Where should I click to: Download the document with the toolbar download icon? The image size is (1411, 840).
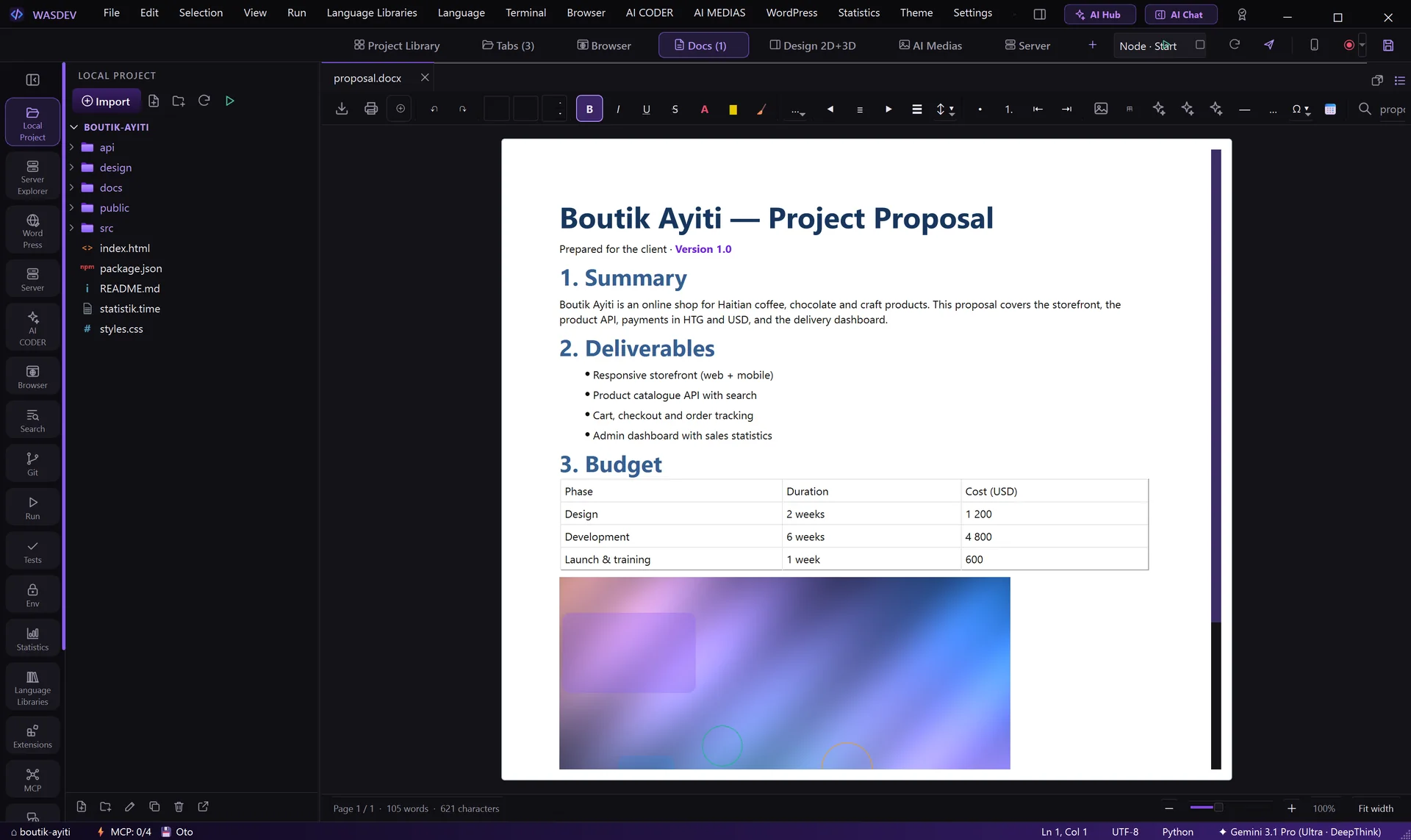[x=342, y=109]
